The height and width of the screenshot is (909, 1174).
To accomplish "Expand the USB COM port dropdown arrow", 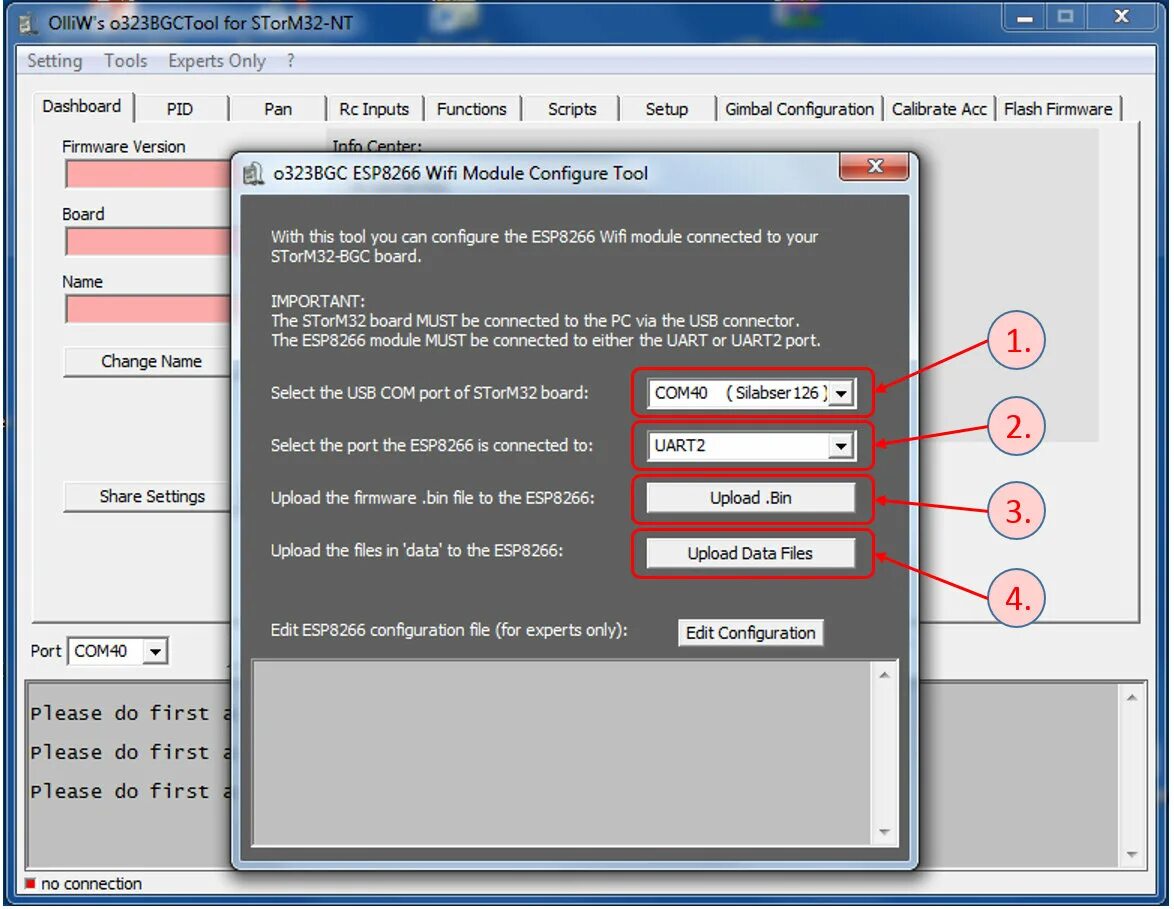I will pyautogui.click(x=842, y=393).
